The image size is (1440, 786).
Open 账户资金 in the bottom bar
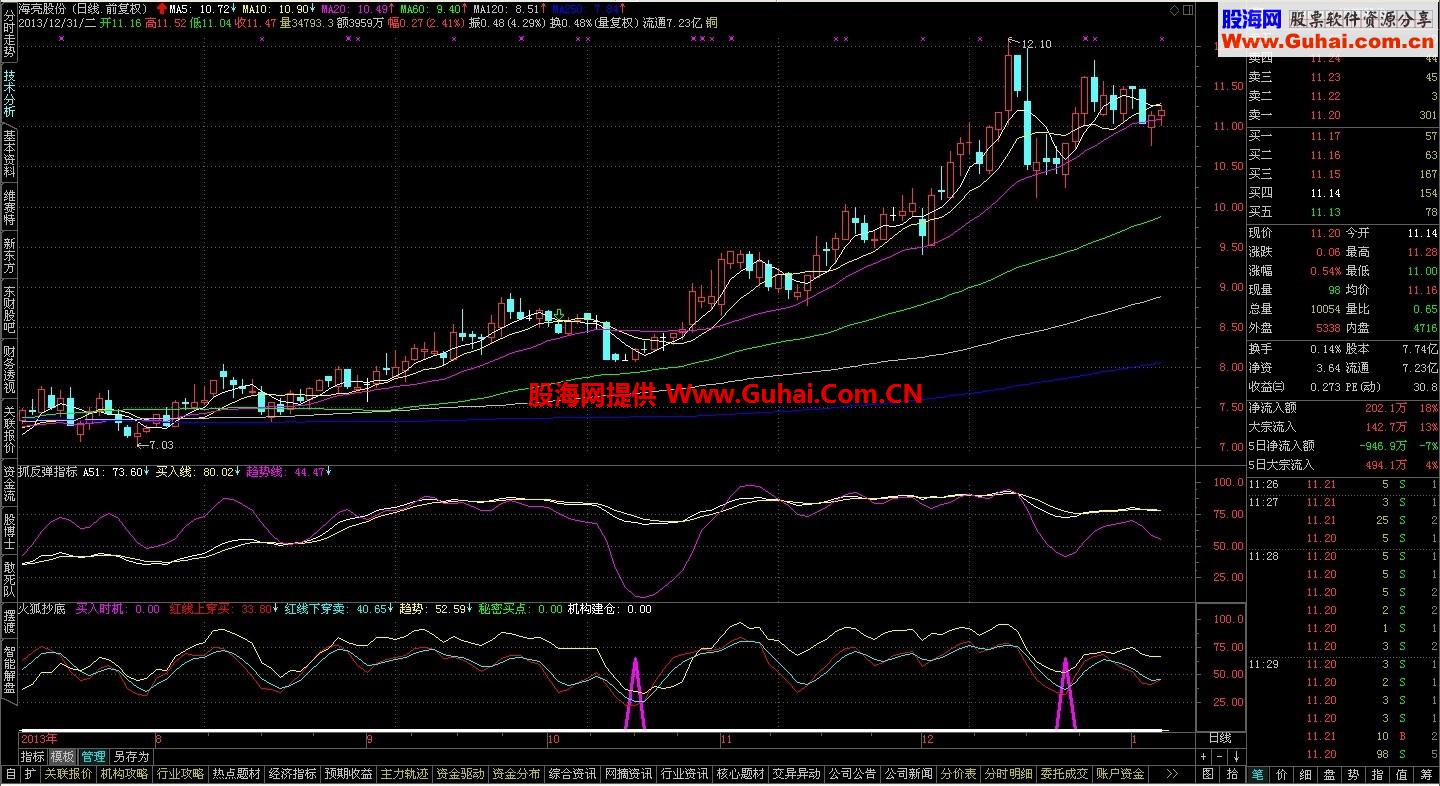[1120, 774]
